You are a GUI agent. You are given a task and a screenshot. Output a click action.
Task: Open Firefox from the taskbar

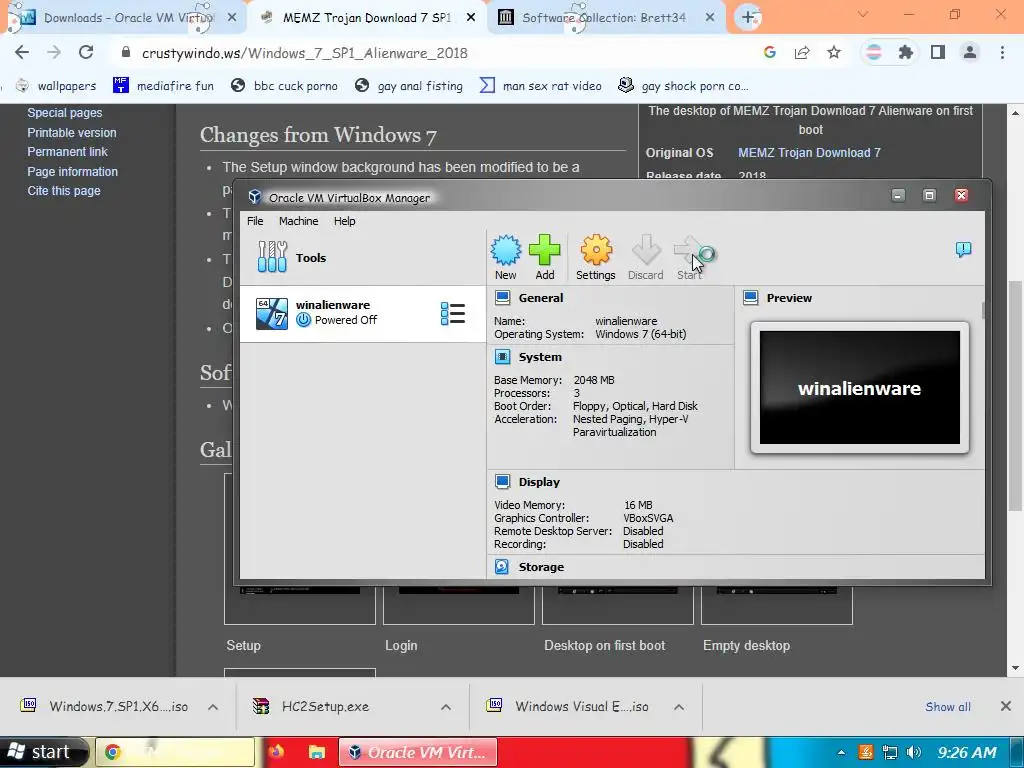[x=276, y=752]
